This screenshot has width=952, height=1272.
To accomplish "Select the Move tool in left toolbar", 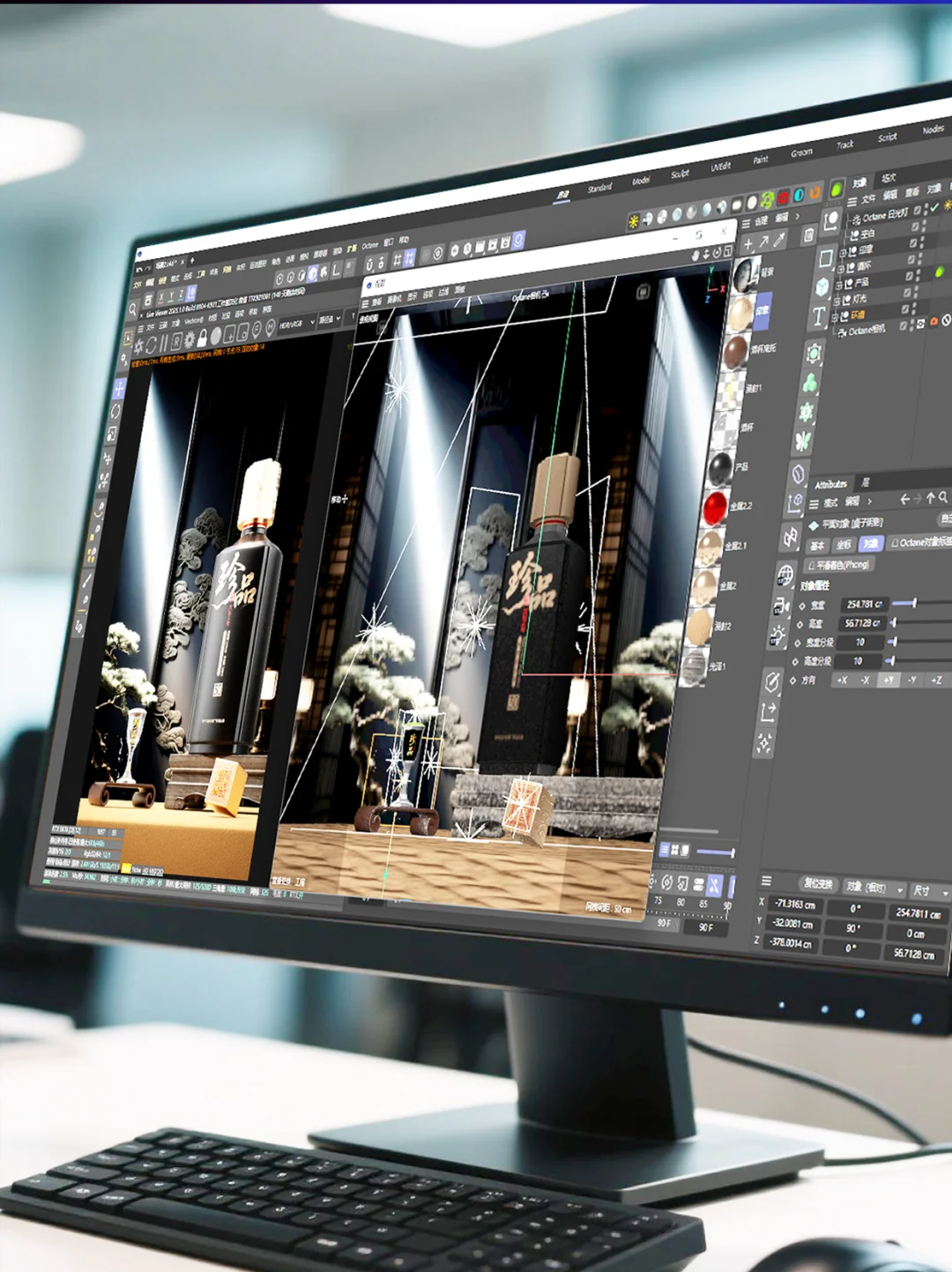I will click(120, 389).
